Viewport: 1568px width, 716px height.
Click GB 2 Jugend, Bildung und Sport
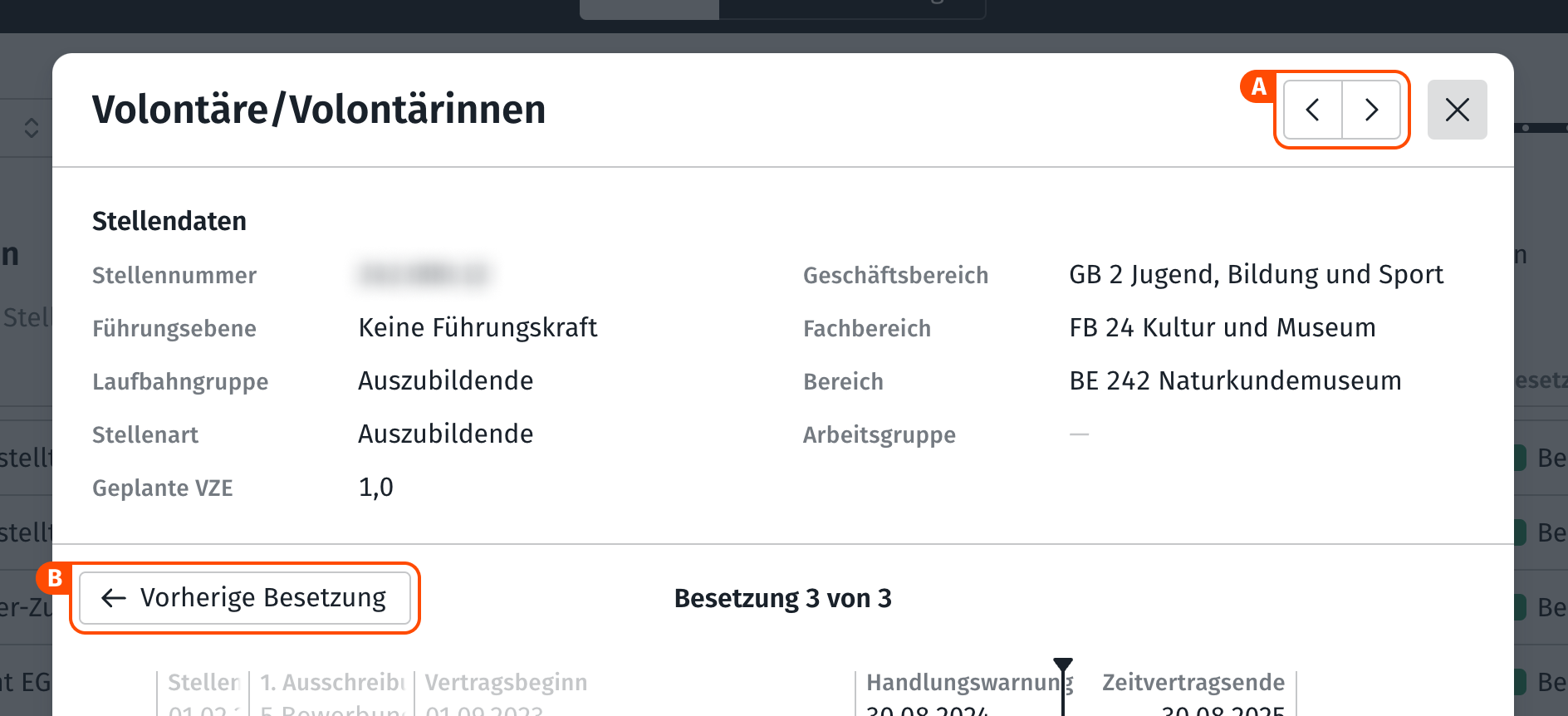(x=1256, y=275)
